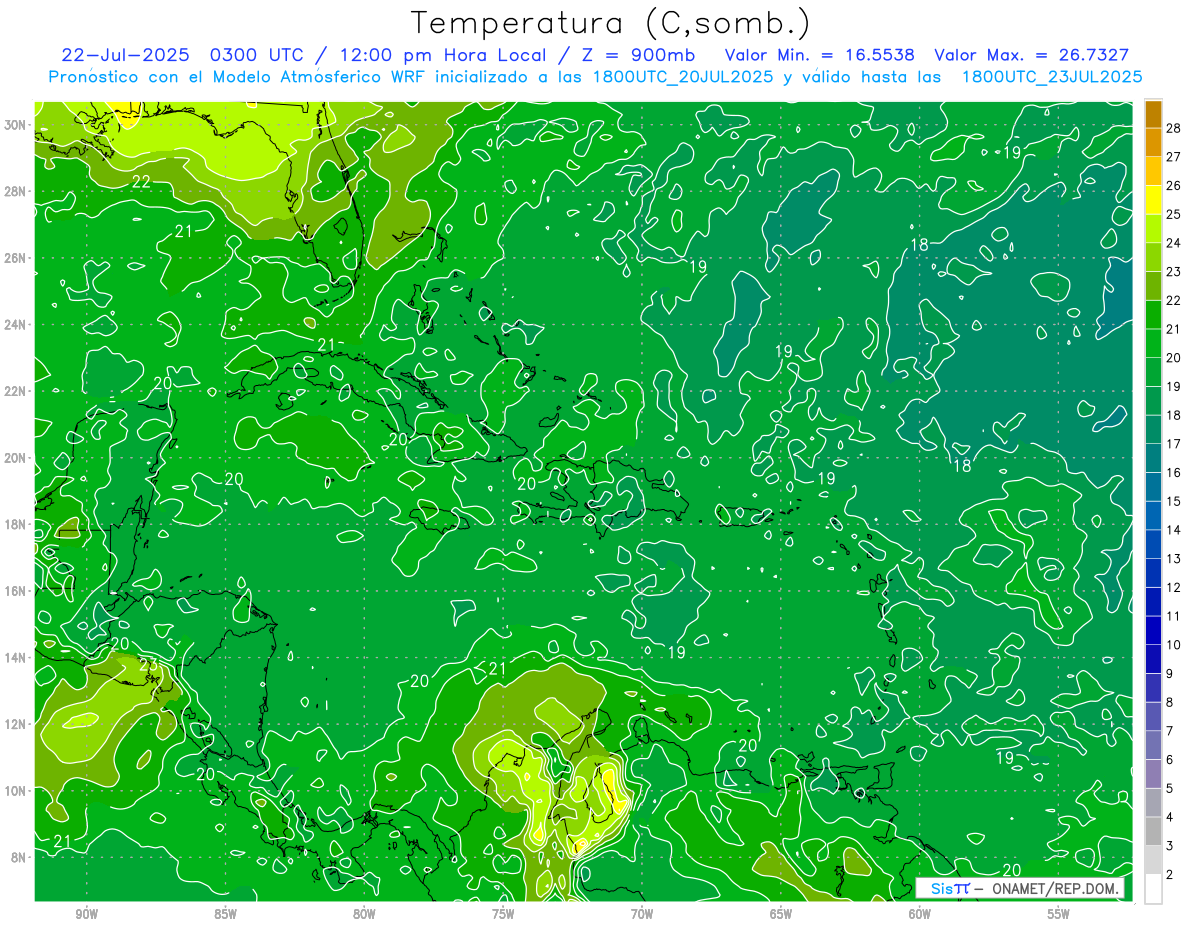Click the "24N" latitude axis label

coord(15,325)
